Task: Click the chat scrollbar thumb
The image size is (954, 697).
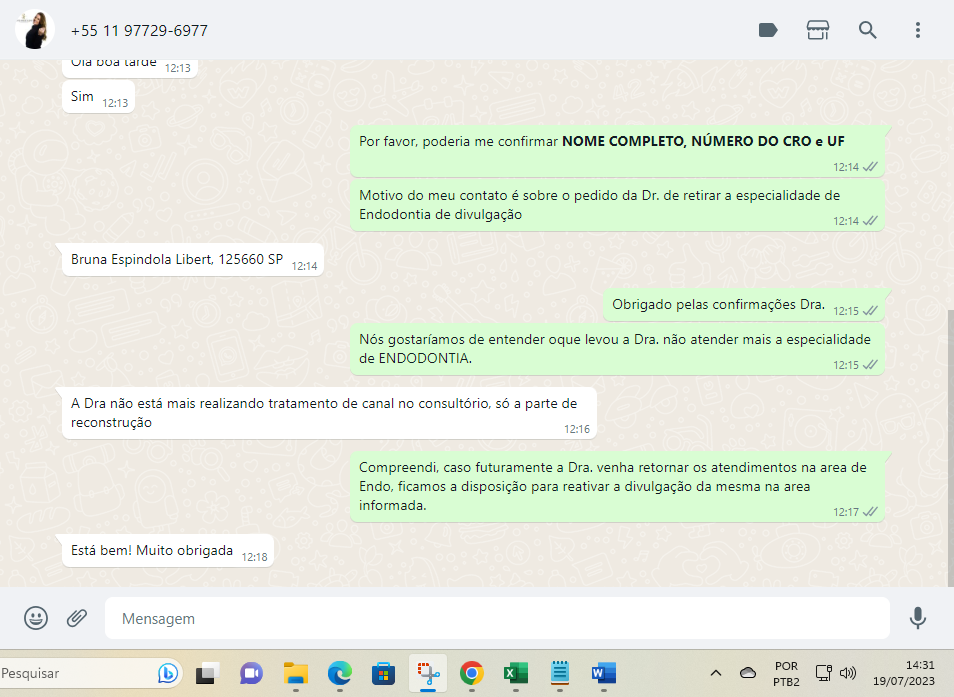Action: pos(950,448)
